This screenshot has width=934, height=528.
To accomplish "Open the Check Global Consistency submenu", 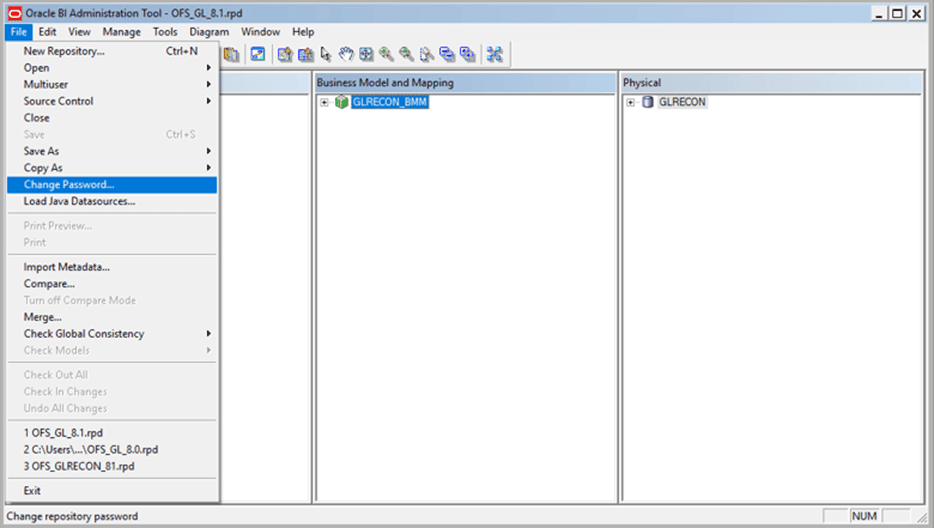I will pyautogui.click(x=112, y=334).
